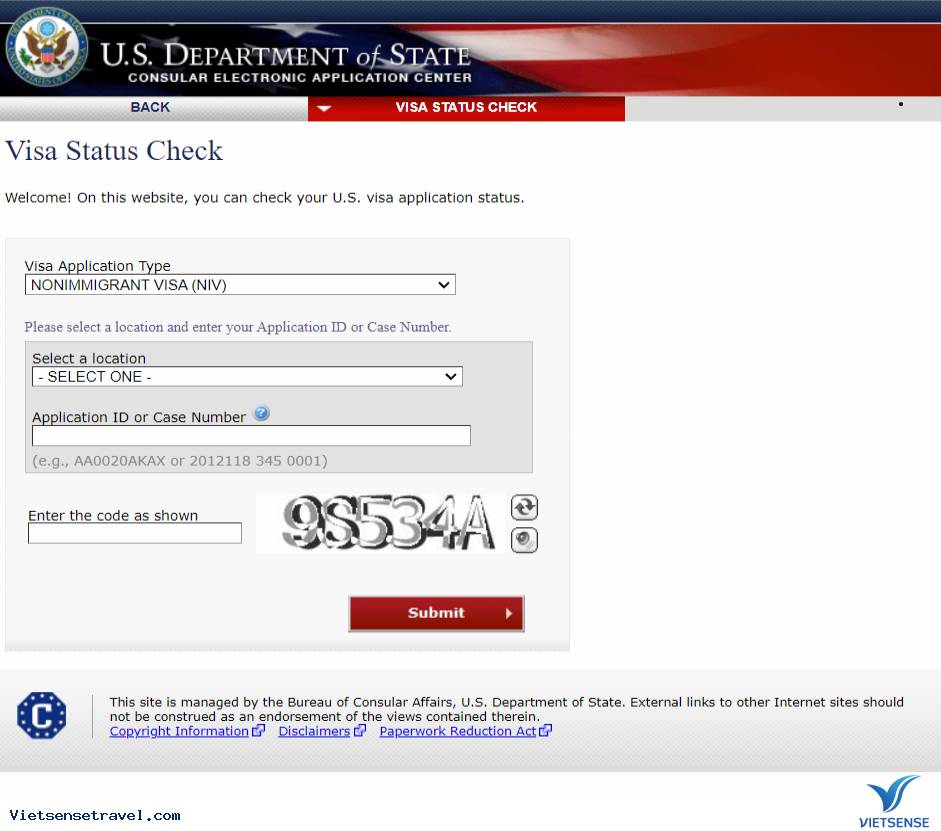941x831 pixels.
Task: Click the Department of State seal logo
Action: pyautogui.click(x=47, y=47)
